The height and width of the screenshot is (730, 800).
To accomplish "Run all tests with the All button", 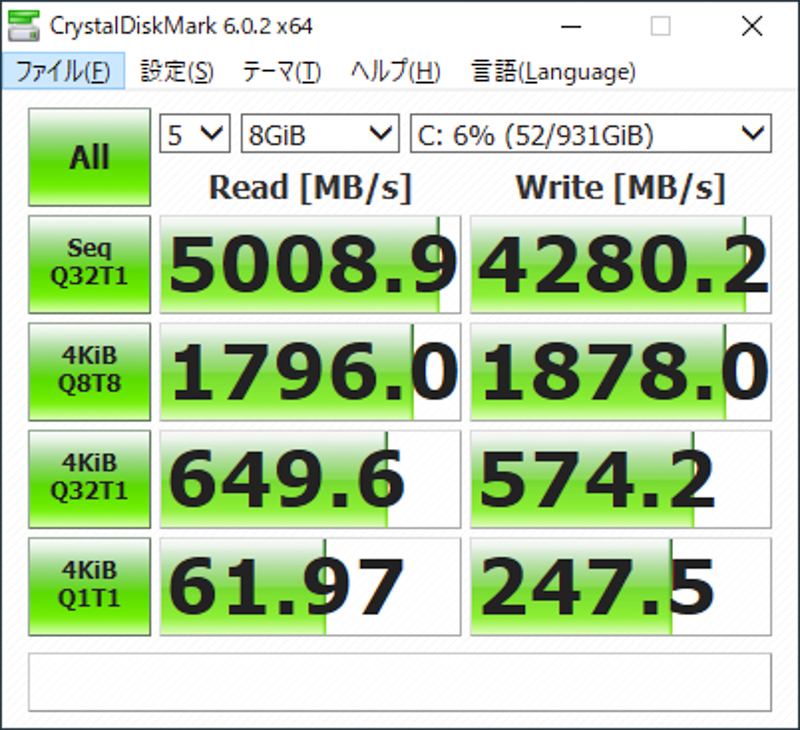I will coord(88,155).
